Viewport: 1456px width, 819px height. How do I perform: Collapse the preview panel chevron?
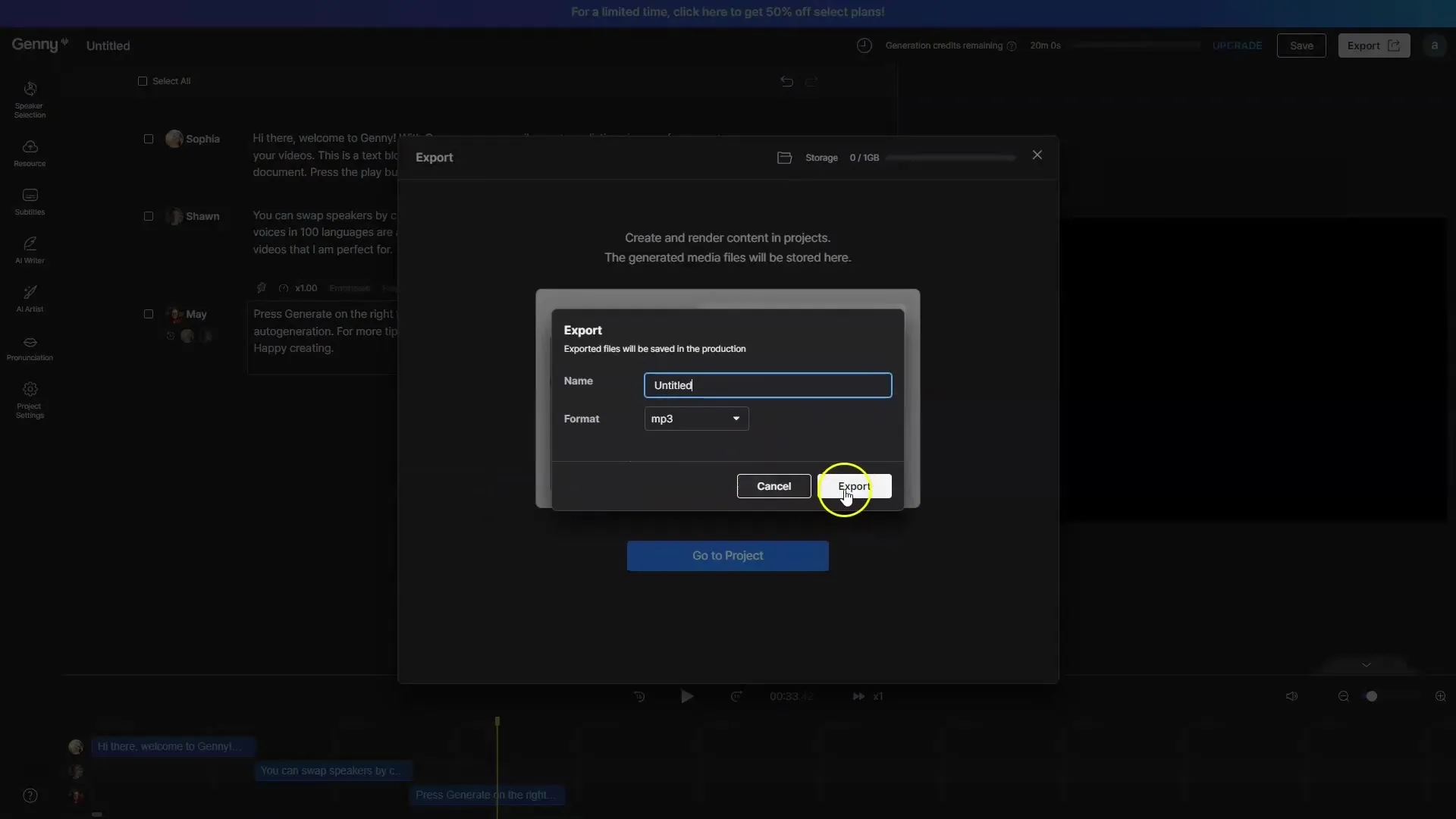[x=1366, y=665]
